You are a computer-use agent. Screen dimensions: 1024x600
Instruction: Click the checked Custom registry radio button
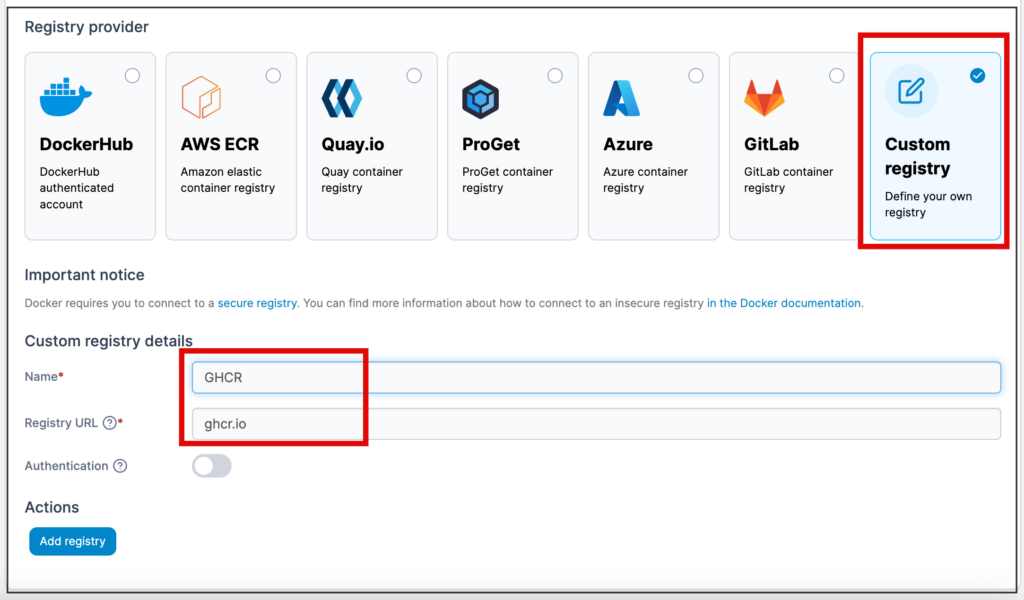point(978,76)
